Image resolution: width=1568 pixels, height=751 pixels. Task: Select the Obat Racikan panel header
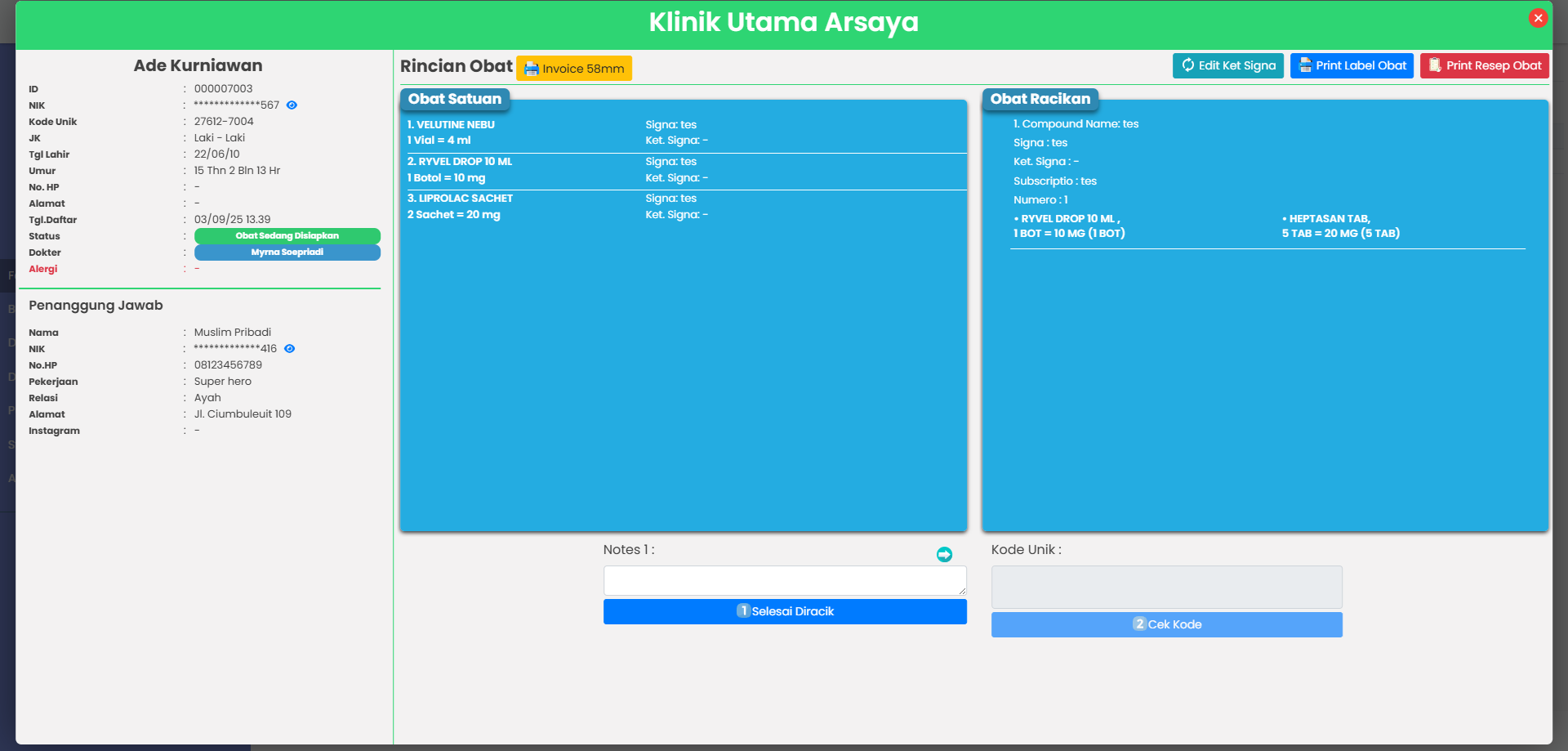(1040, 99)
